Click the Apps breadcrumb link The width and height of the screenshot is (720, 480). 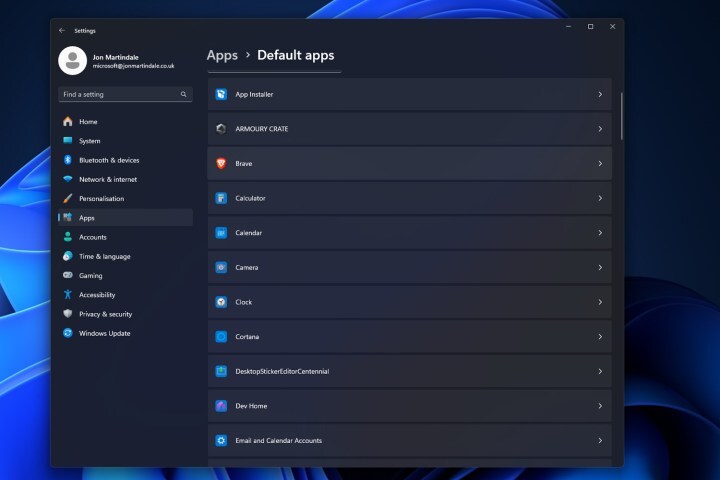(222, 55)
